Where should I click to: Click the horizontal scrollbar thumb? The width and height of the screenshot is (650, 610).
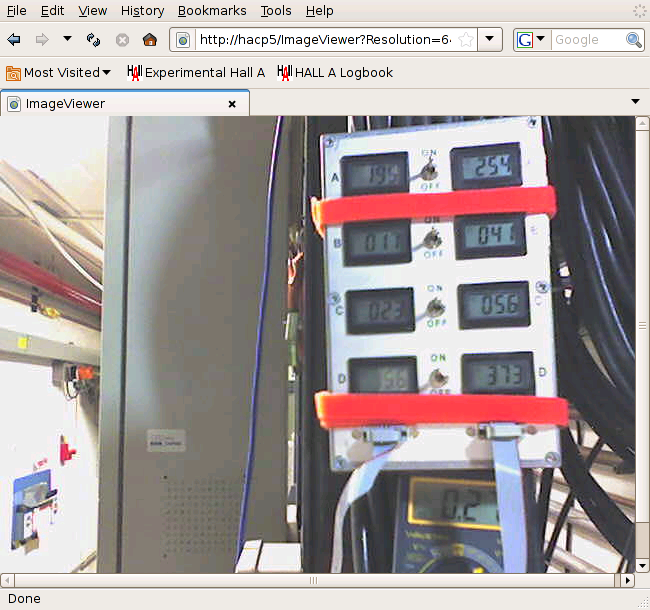click(314, 580)
